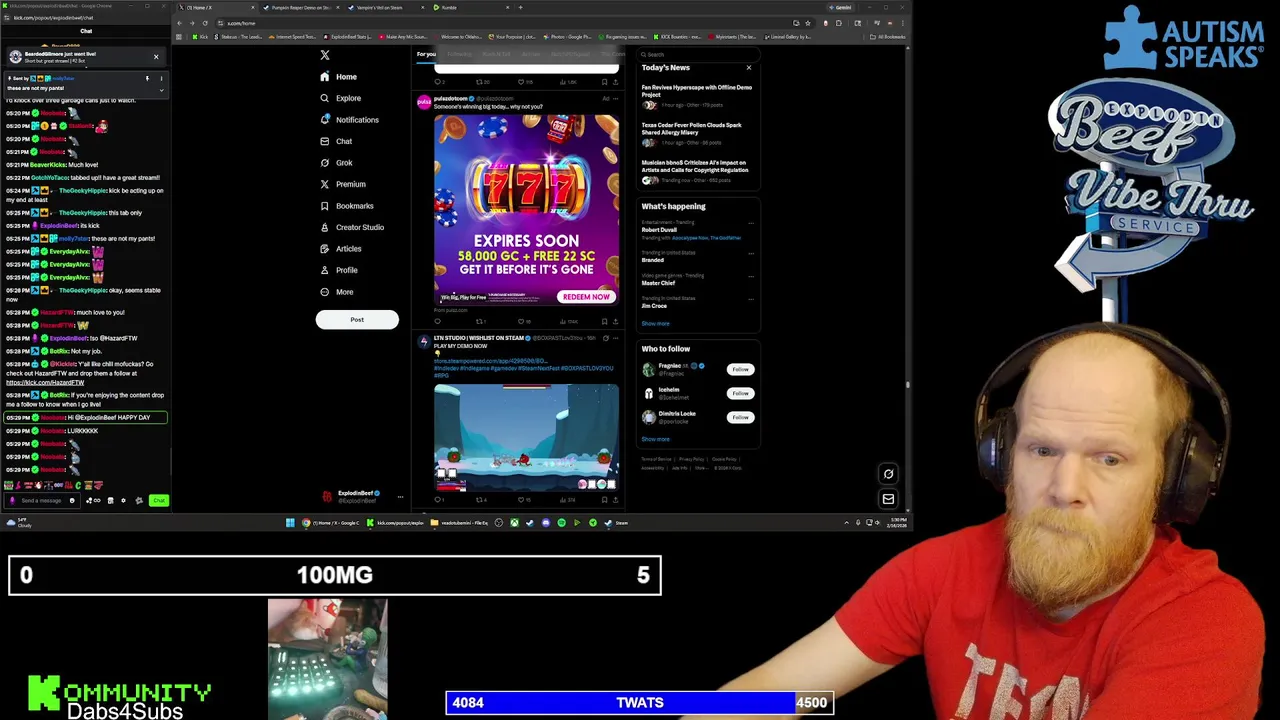Image resolution: width=1280 pixels, height=720 pixels.
Task: Open Chat in the X sidebar
Action: pos(335,141)
